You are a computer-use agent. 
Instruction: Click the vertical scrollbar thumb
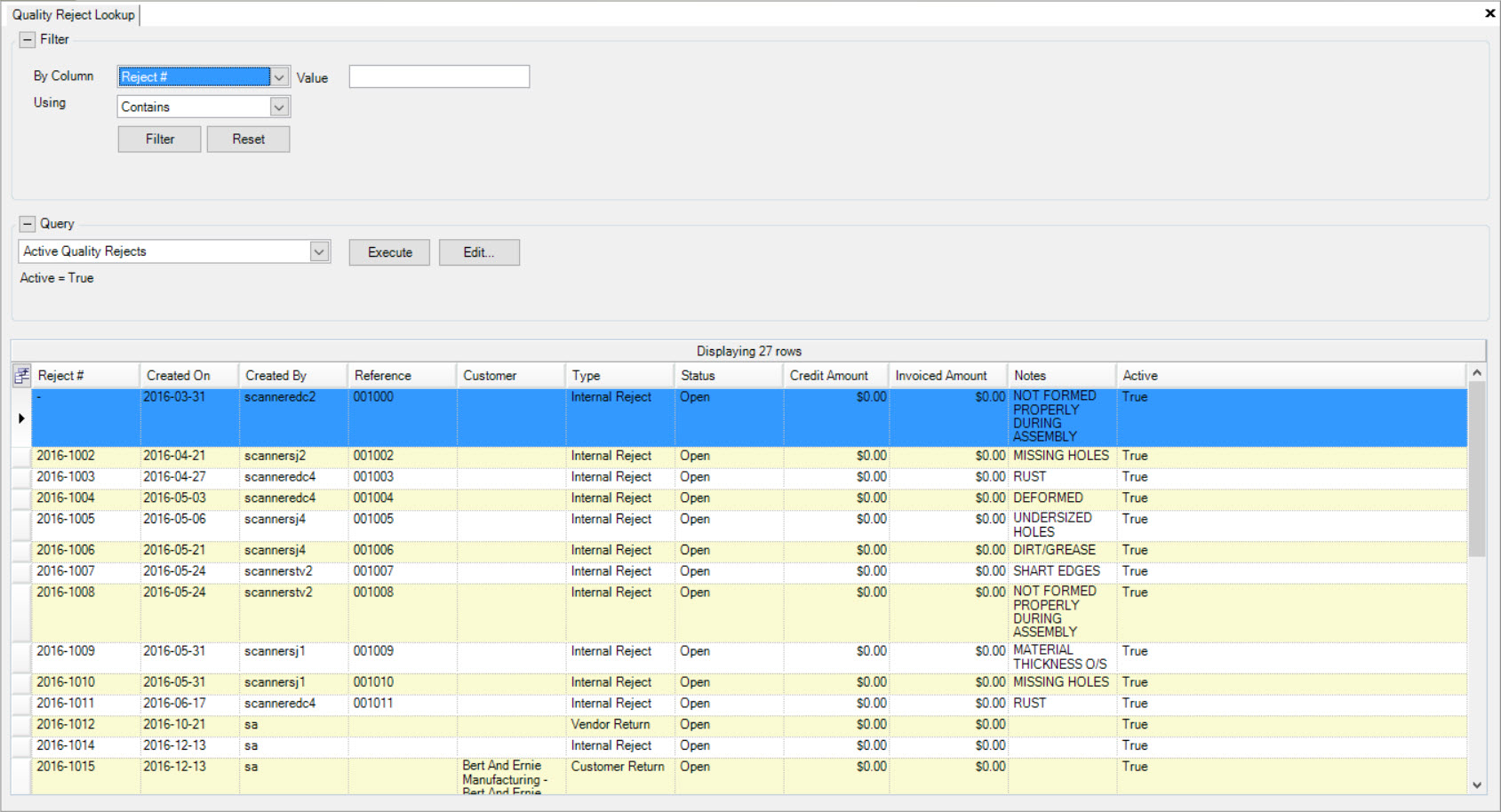(1477, 469)
